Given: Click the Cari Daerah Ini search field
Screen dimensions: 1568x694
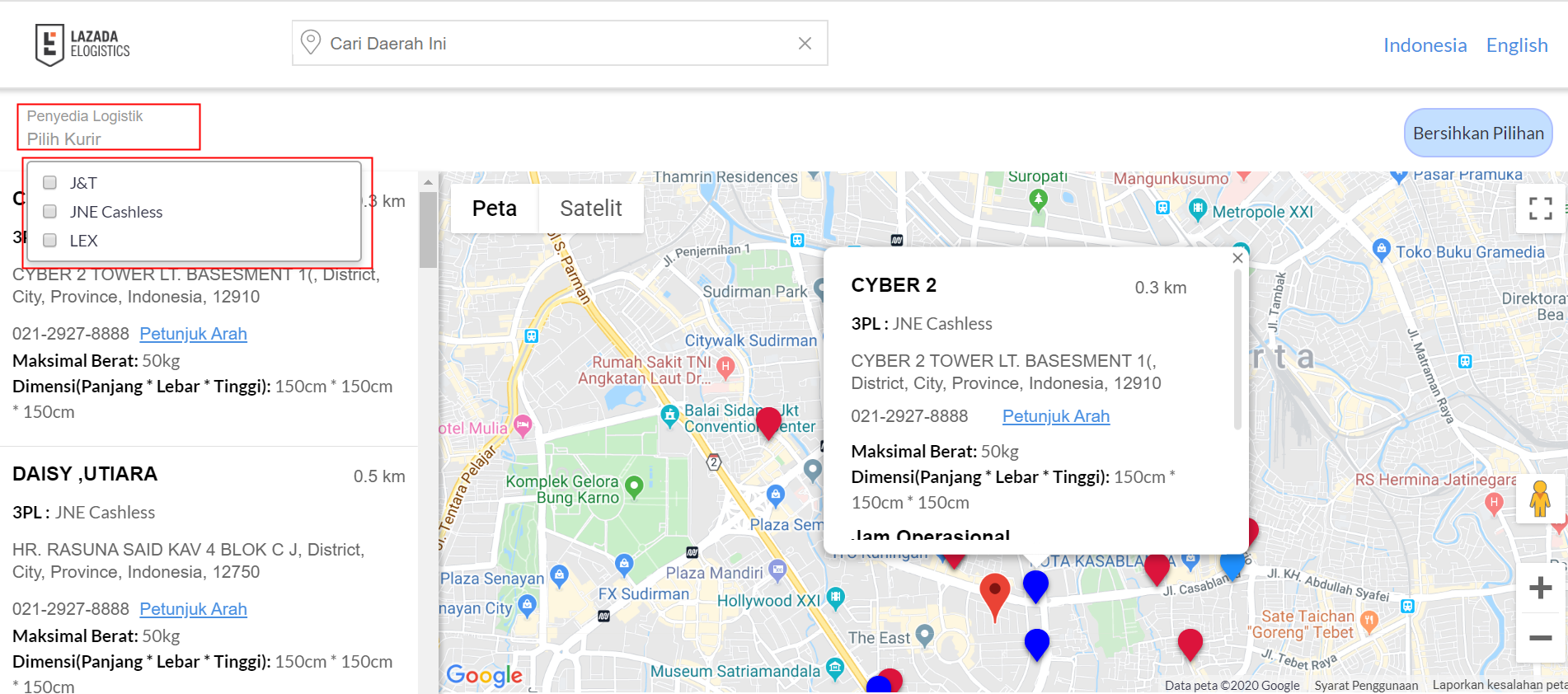Looking at the screenshot, I should 559,43.
